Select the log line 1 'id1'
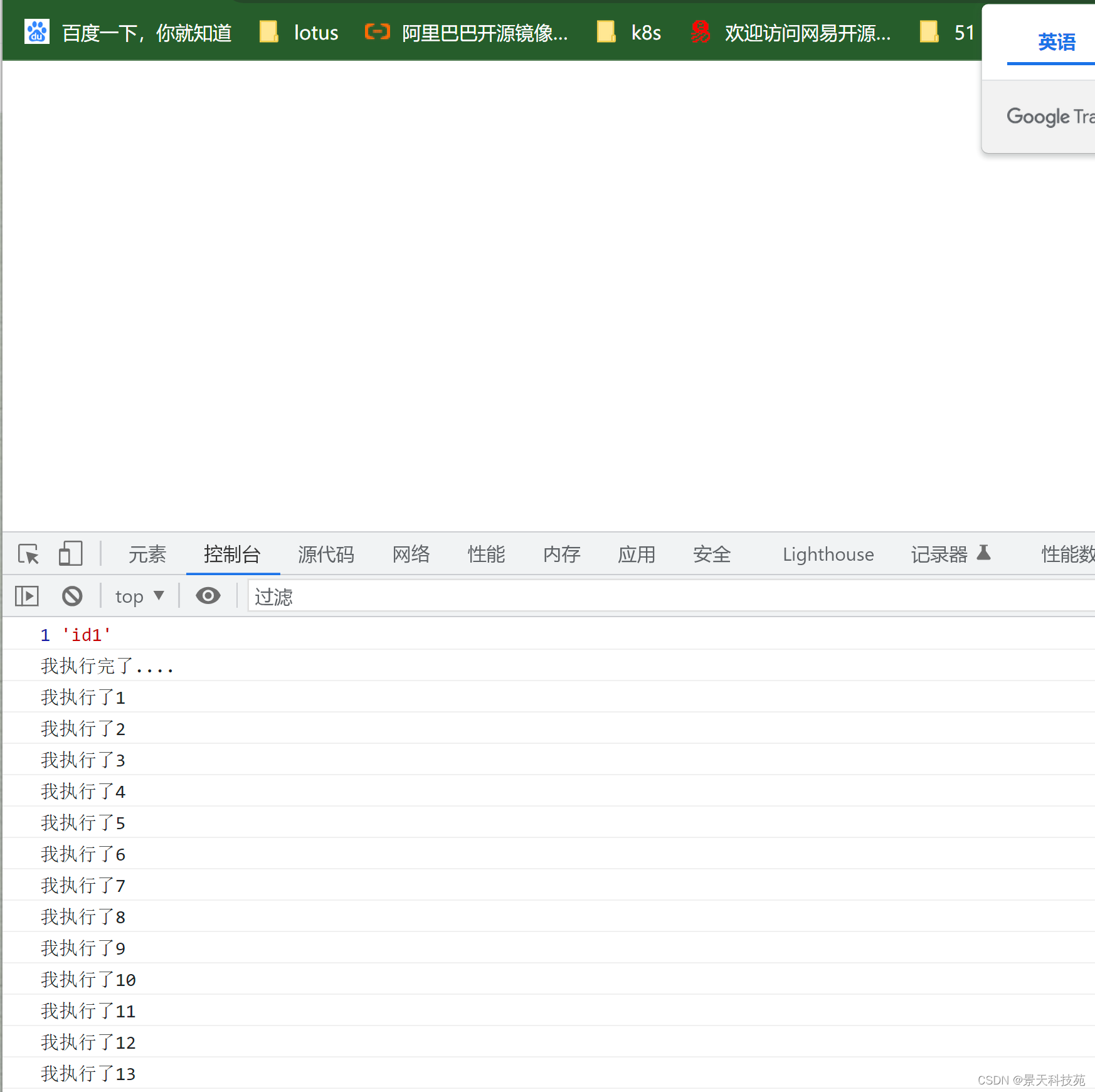 tap(549, 635)
